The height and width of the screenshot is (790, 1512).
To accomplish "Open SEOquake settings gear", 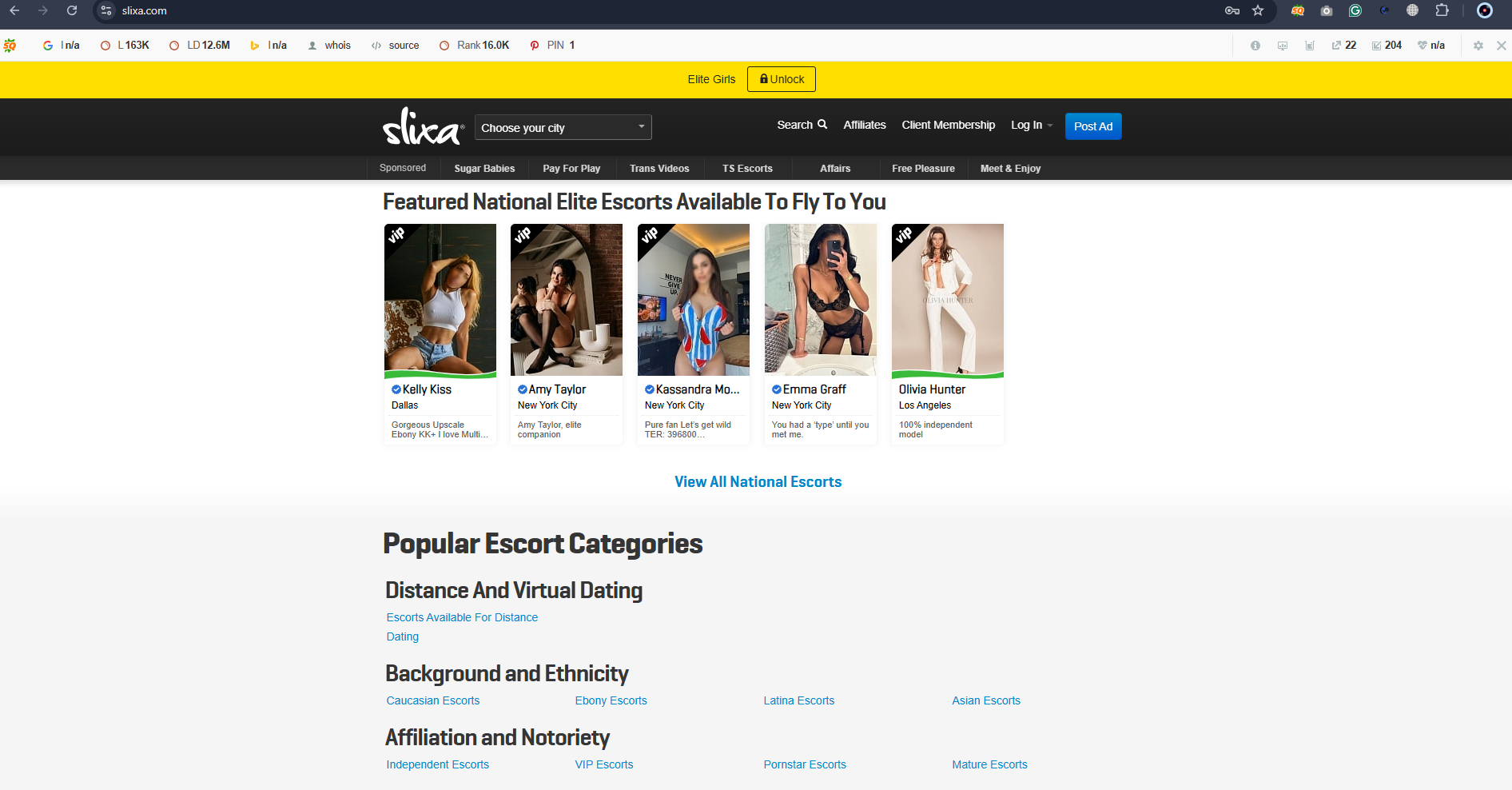I will 1478,46.
